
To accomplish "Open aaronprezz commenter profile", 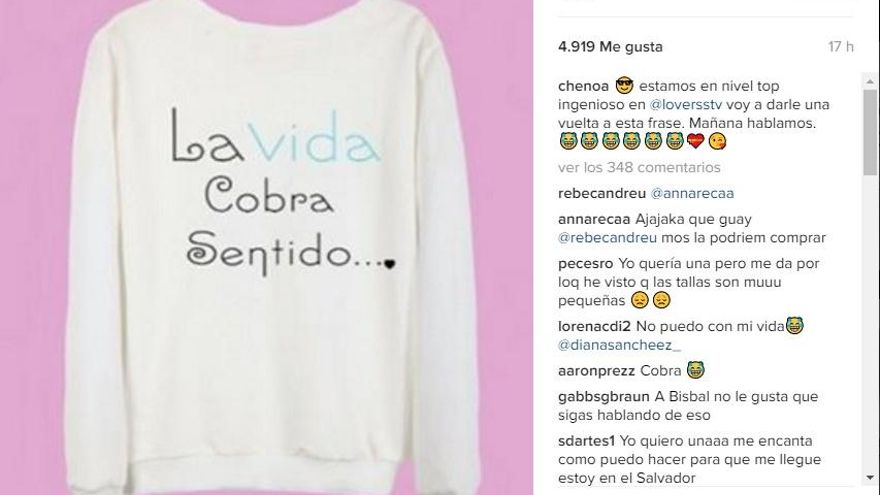I will pyautogui.click(x=596, y=371).
